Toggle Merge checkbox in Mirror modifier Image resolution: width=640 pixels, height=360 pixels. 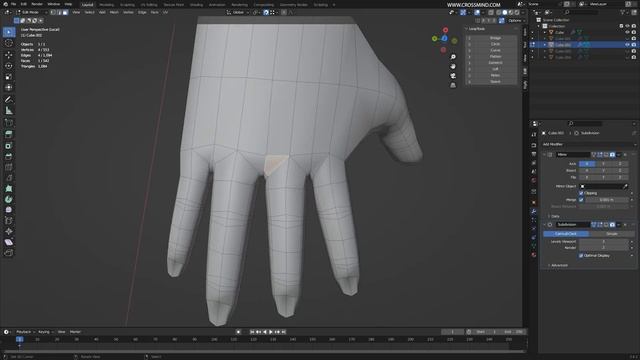pyautogui.click(x=581, y=200)
